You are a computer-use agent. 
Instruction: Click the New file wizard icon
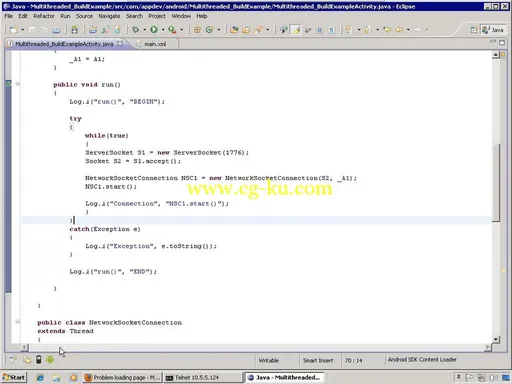point(14,30)
